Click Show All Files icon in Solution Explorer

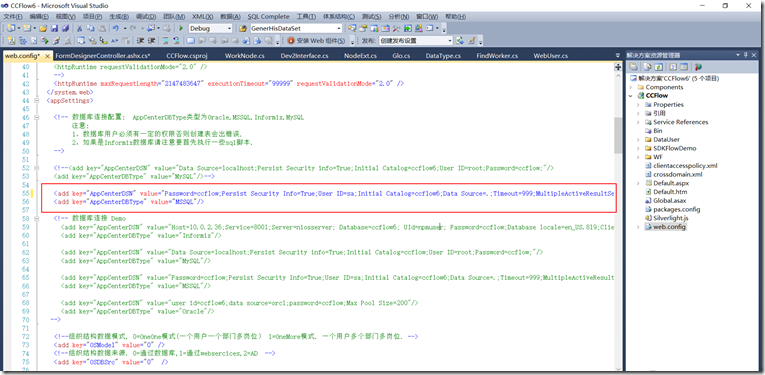(647, 66)
